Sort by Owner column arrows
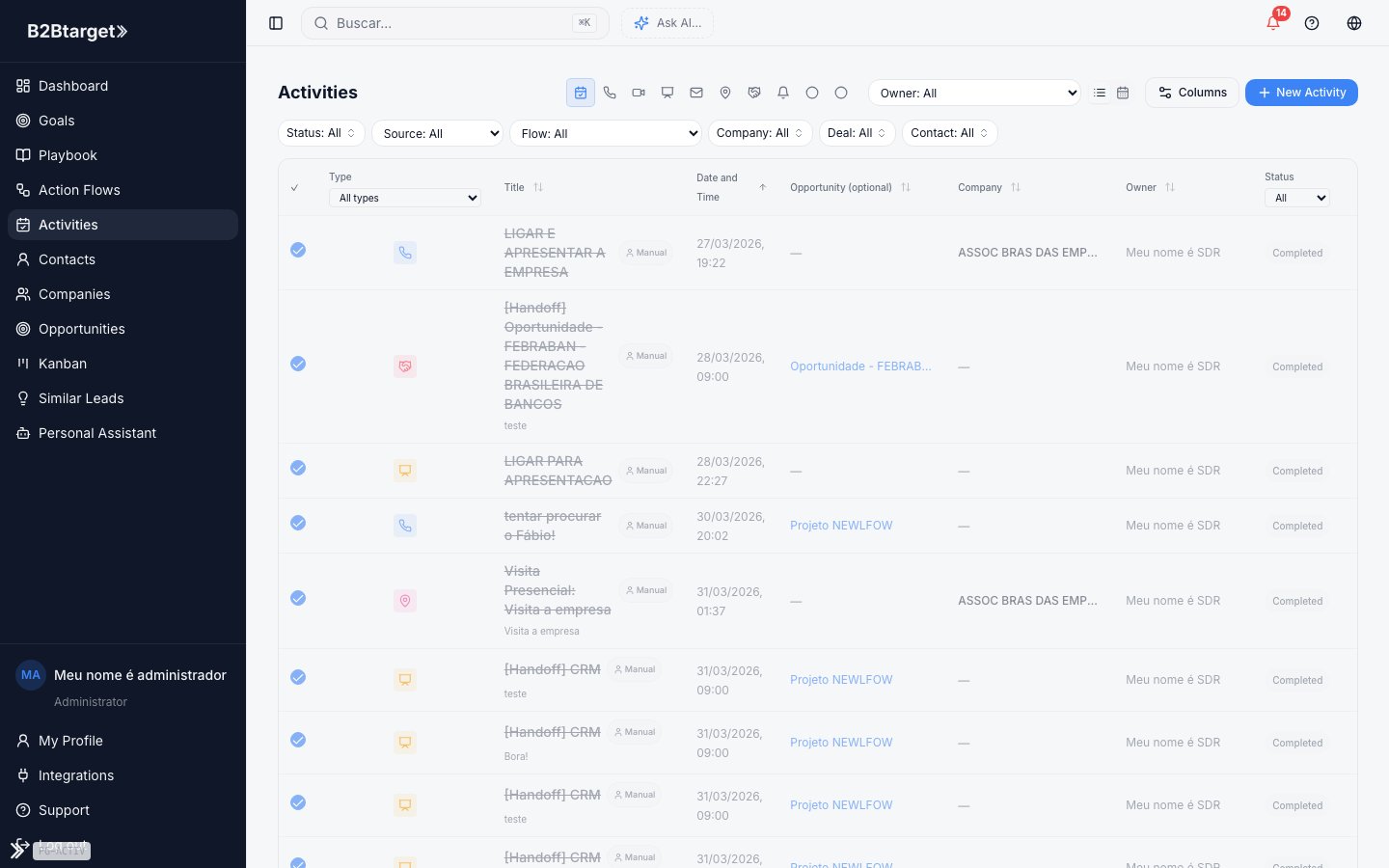Viewport: 1389px width, 868px height. [1170, 187]
